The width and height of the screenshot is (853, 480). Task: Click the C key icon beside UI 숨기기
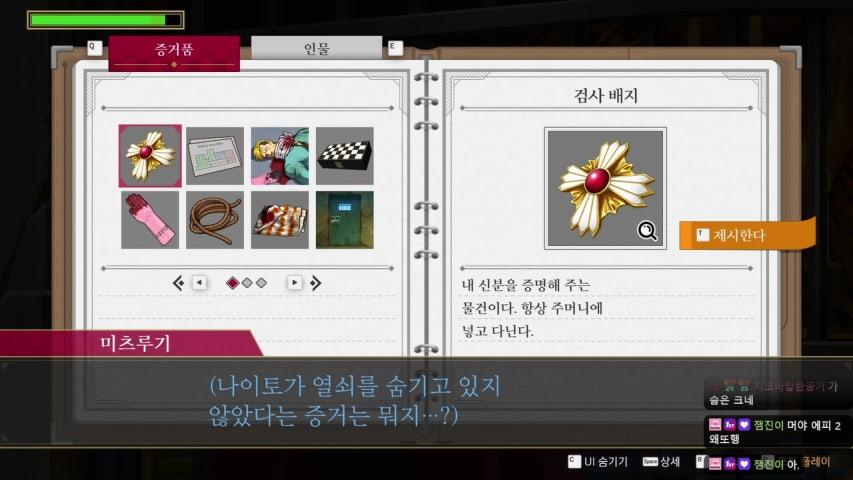(x=574, y=461)
